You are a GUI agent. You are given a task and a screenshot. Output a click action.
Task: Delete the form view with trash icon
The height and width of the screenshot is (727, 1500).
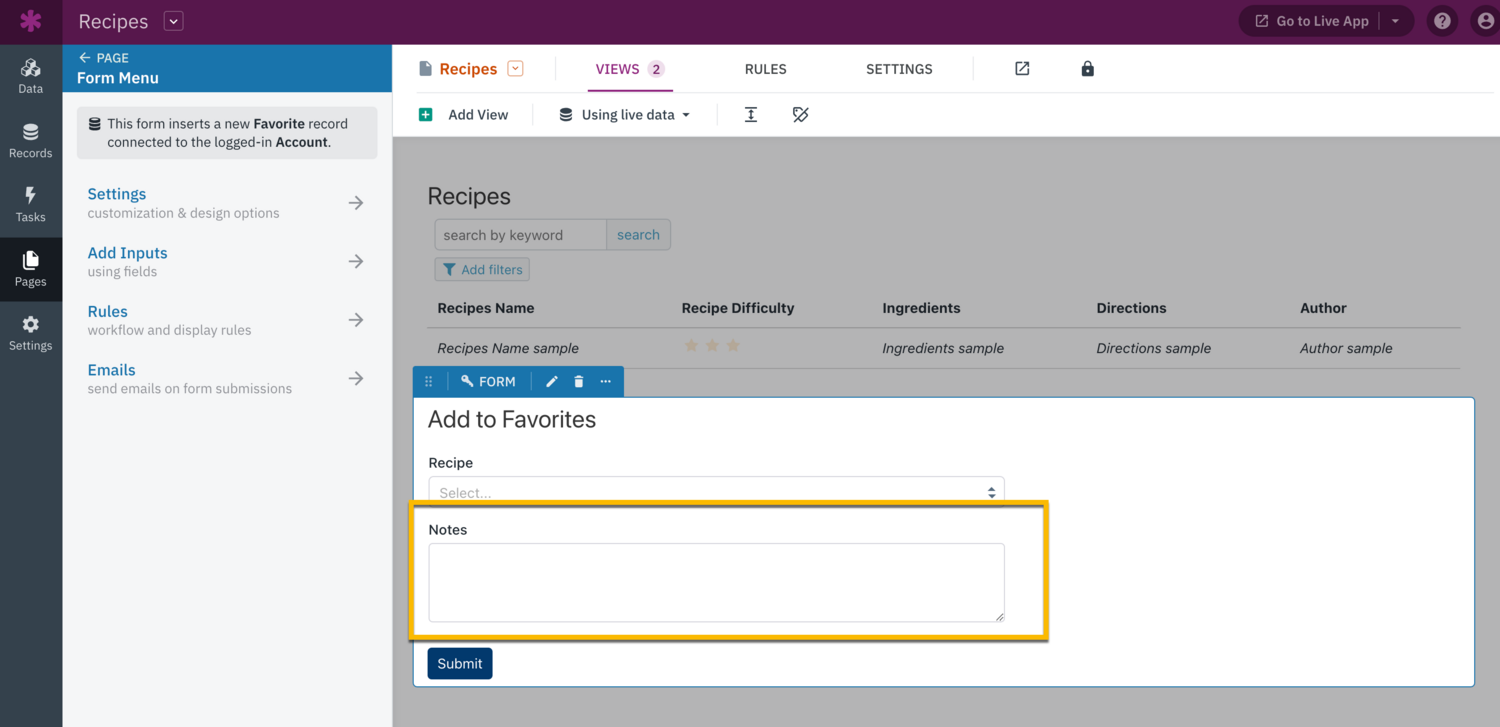[x=579, y=382]
